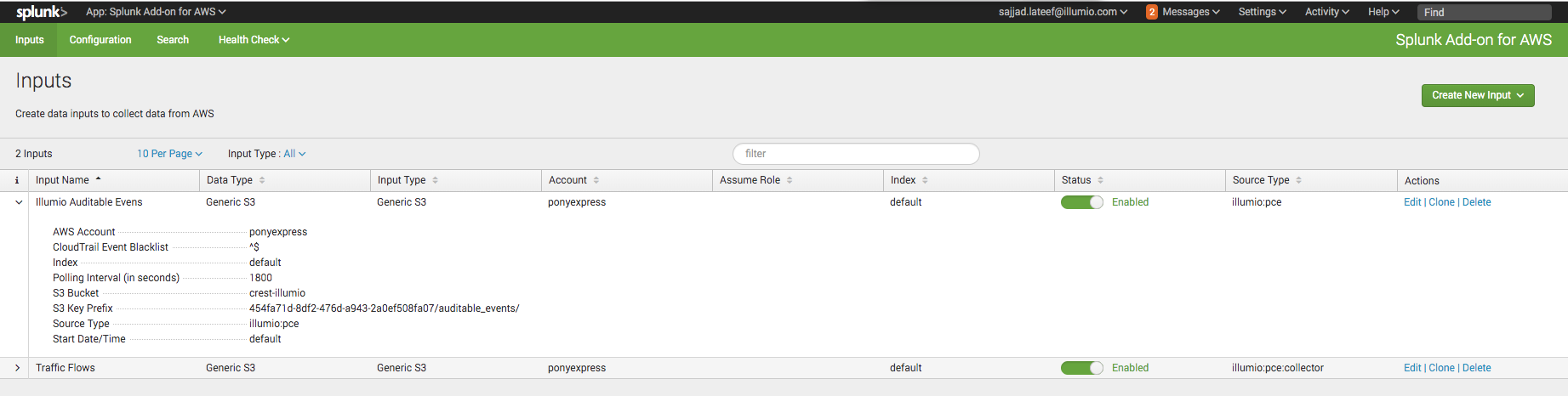Viewport: 1568px width, 396px height.
Task: Edit the Illumio Auditable Evens input
Action: point(1412,202)
